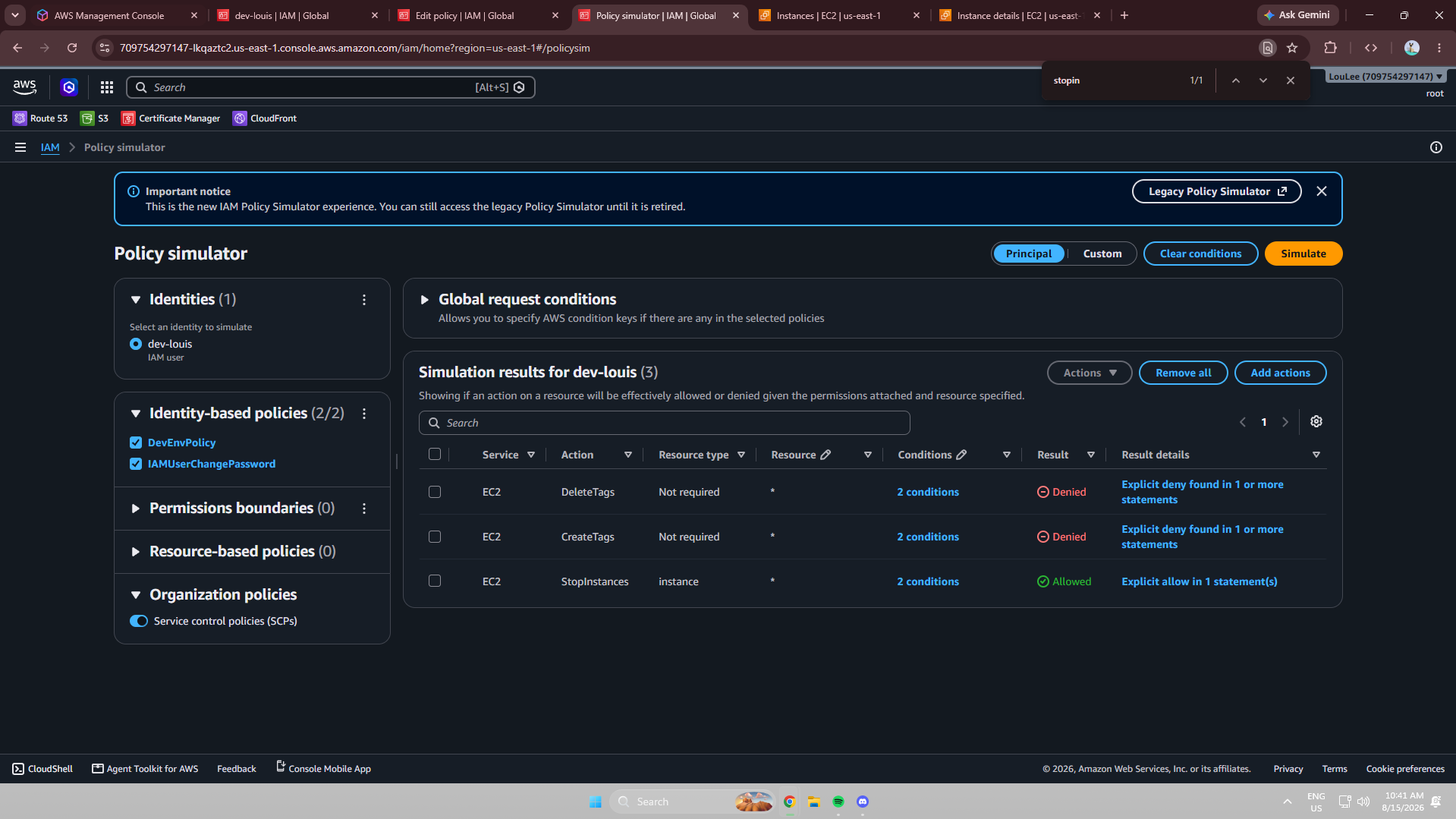Open the Certificate Manager shortcut

(x=171, y=118)
